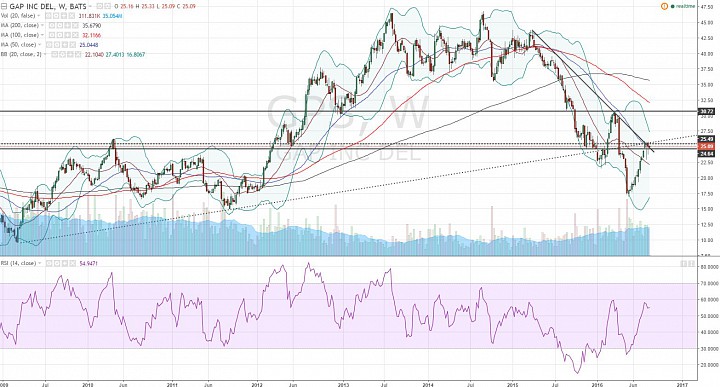This screenshot has width=720, height=387.
Task: Remove the RSI (14, close) indicator
Action: tap(73, 263)
